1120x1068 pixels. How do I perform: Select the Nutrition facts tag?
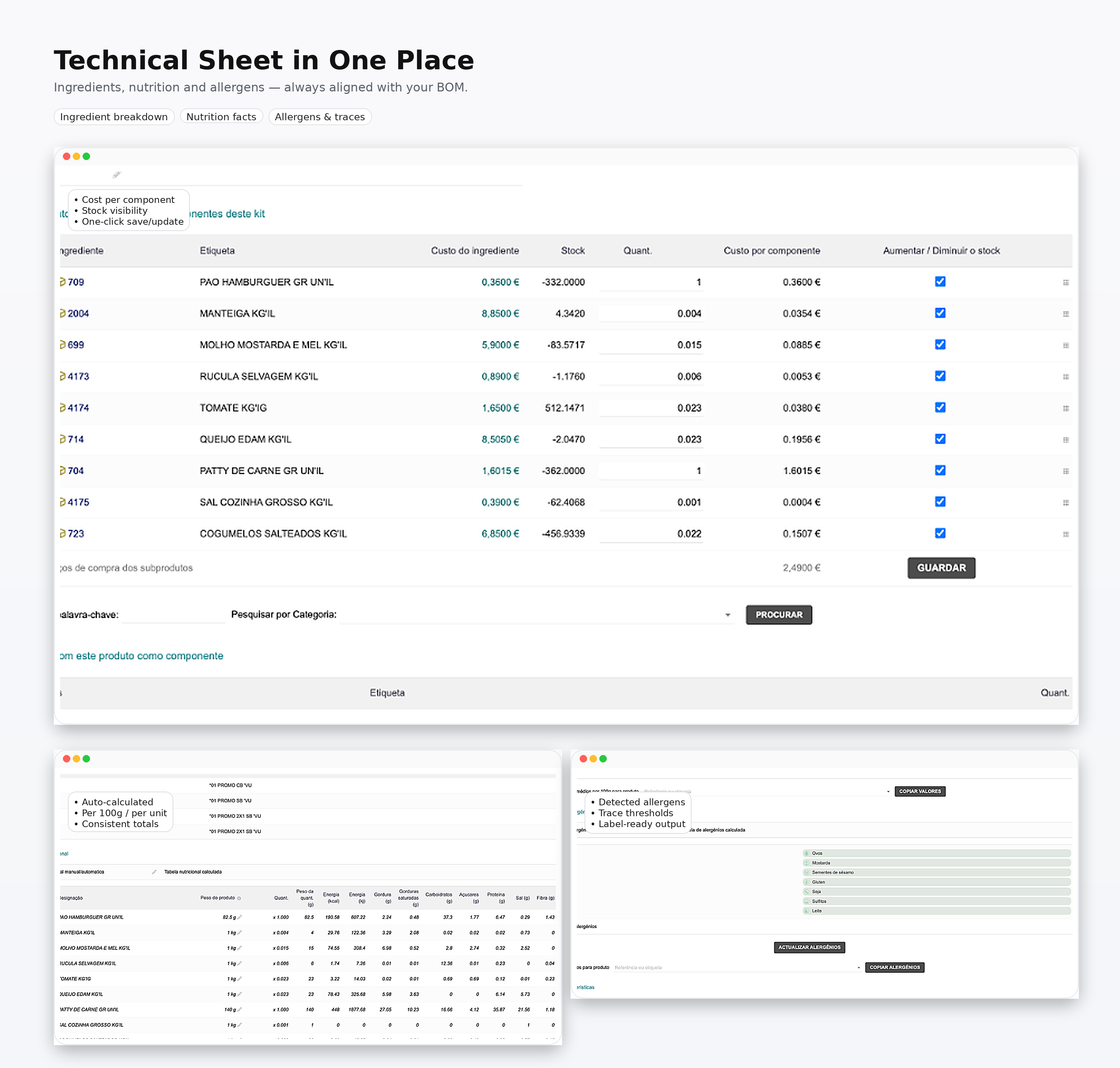tap(221, 117)
